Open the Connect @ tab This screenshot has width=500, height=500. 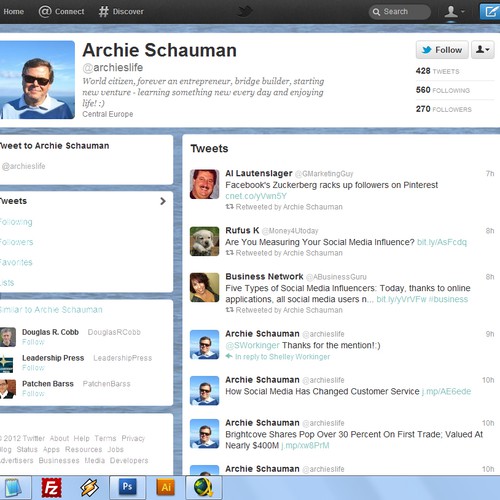tap(61, 12)
